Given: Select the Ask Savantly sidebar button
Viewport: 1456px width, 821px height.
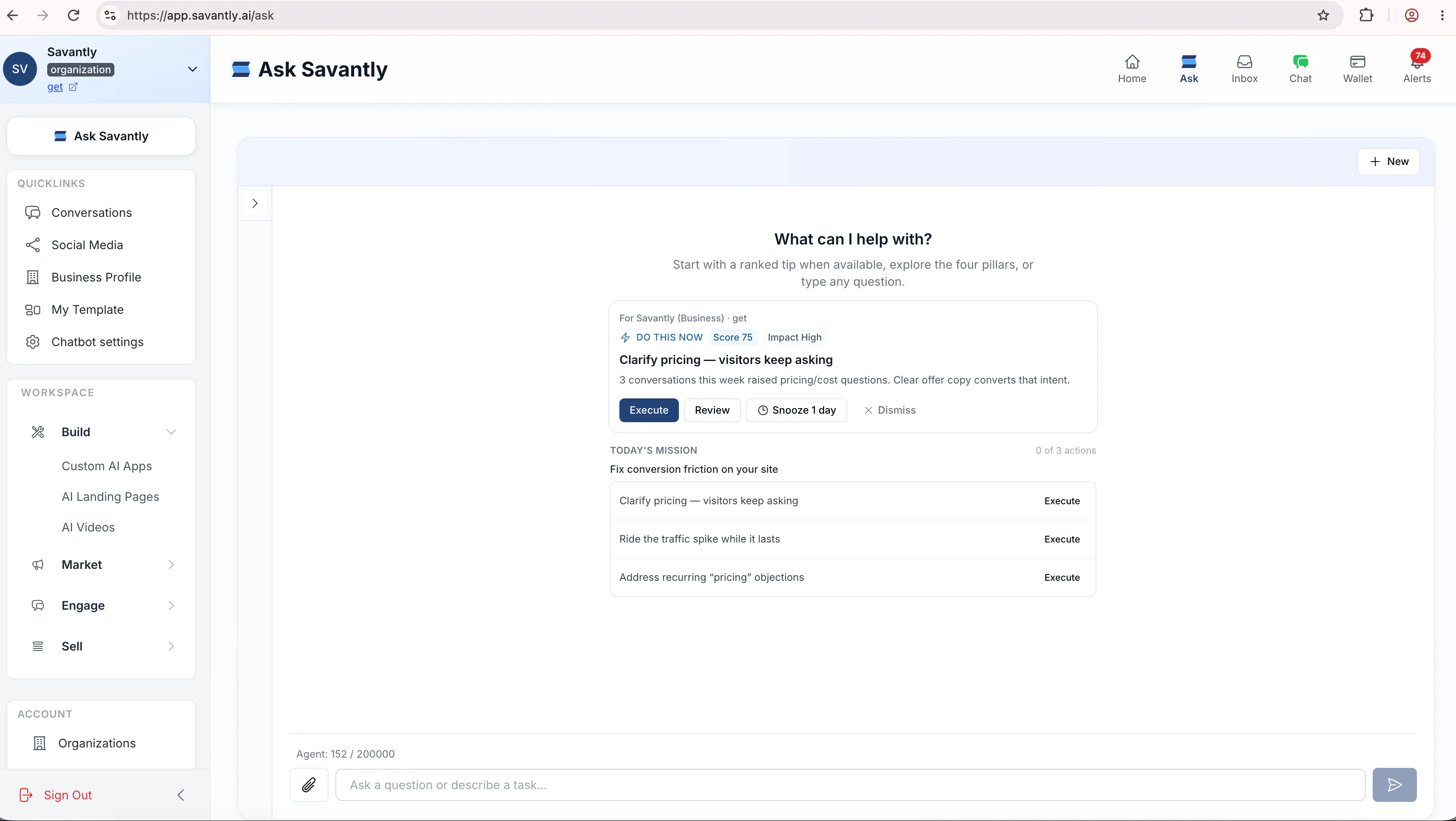Looking at the screenshot, I should point(101,136).
